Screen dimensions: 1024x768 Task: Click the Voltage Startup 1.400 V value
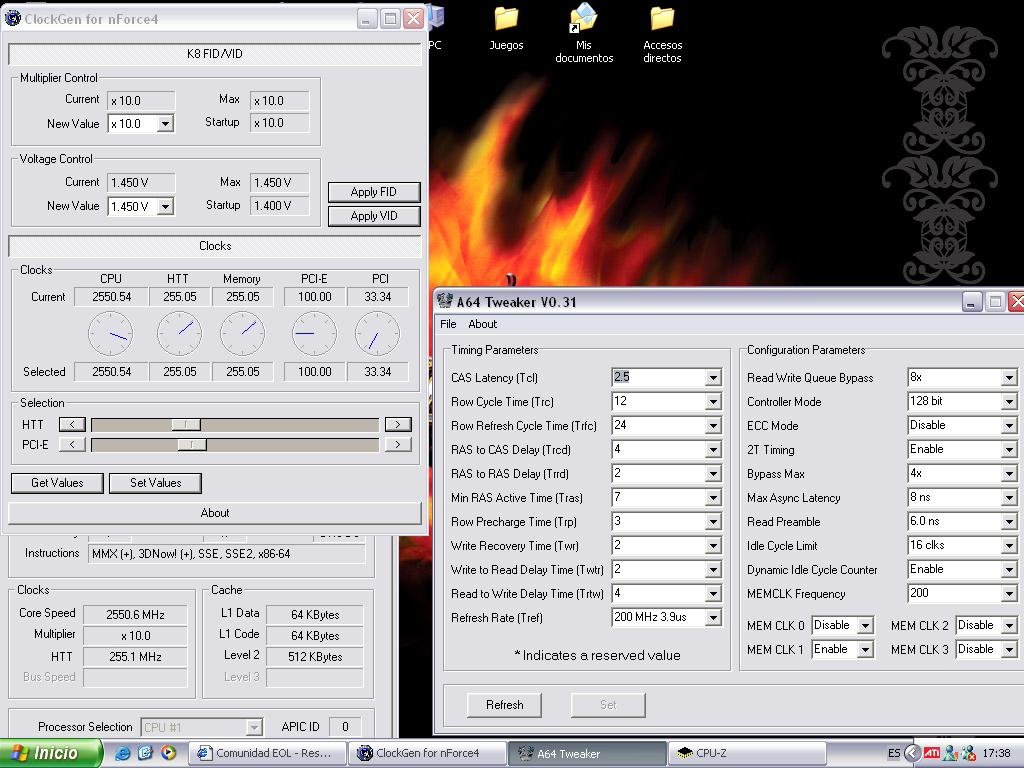[x=280, y=206]
